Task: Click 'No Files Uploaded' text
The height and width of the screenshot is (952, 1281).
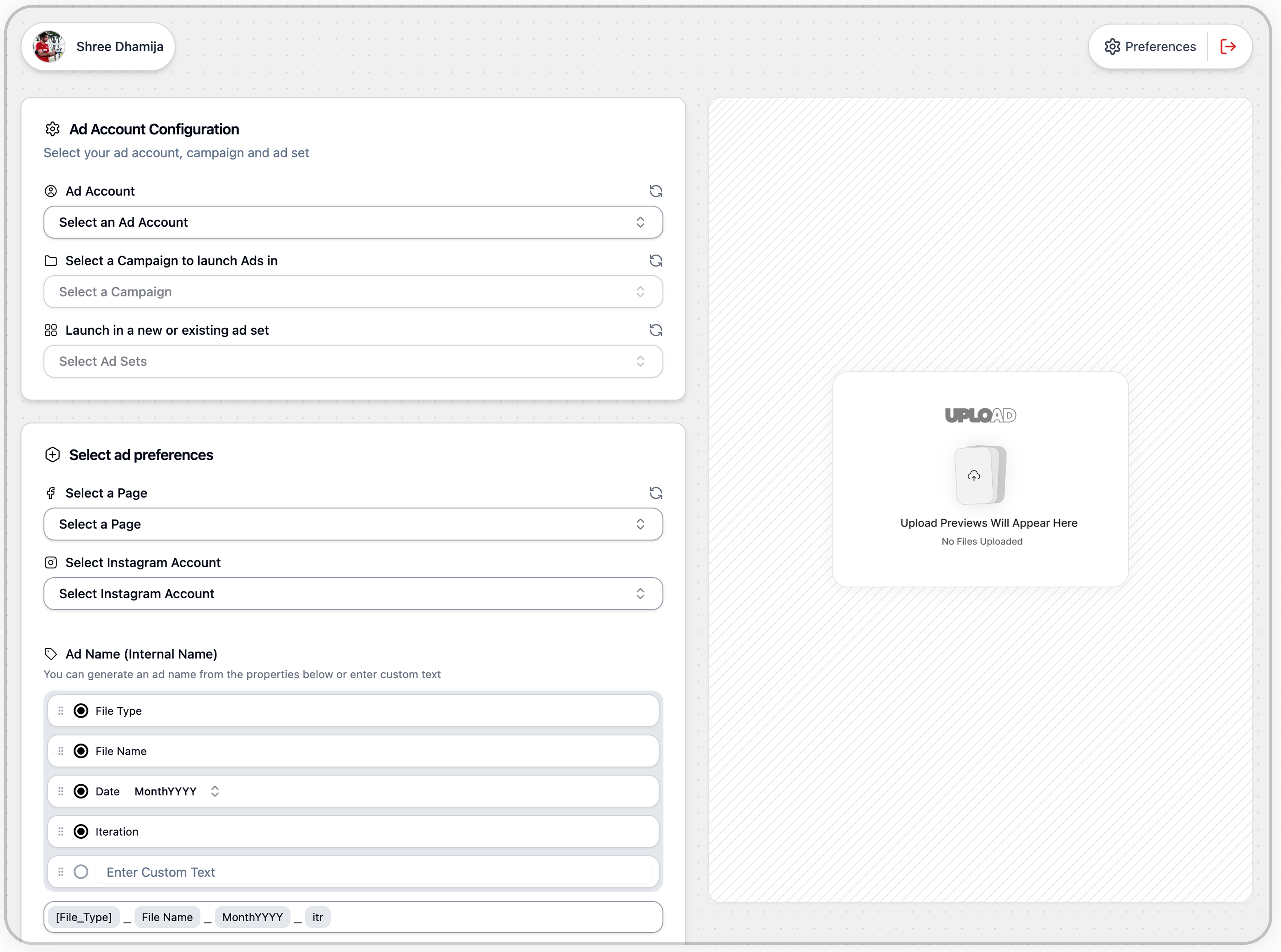Action: (x=982, y=542)
